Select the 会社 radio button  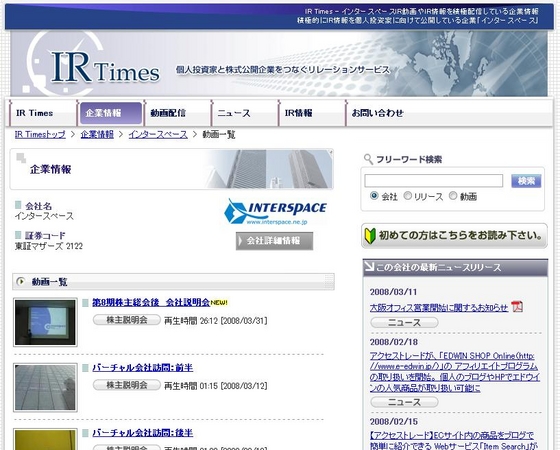pyautogui.click(x=374, y=196)
